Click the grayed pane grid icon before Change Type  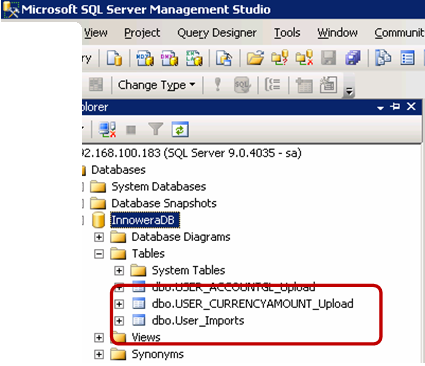pos(96,85)
